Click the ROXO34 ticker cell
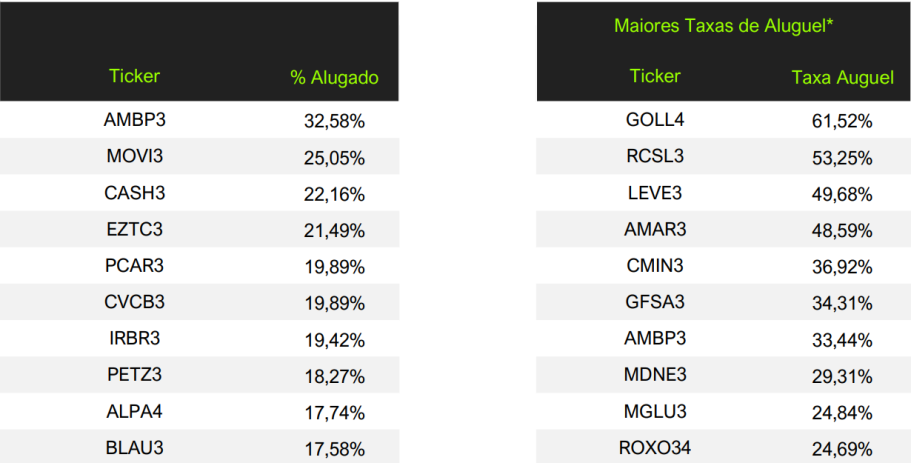911x463 pixels. coord(655,448)
